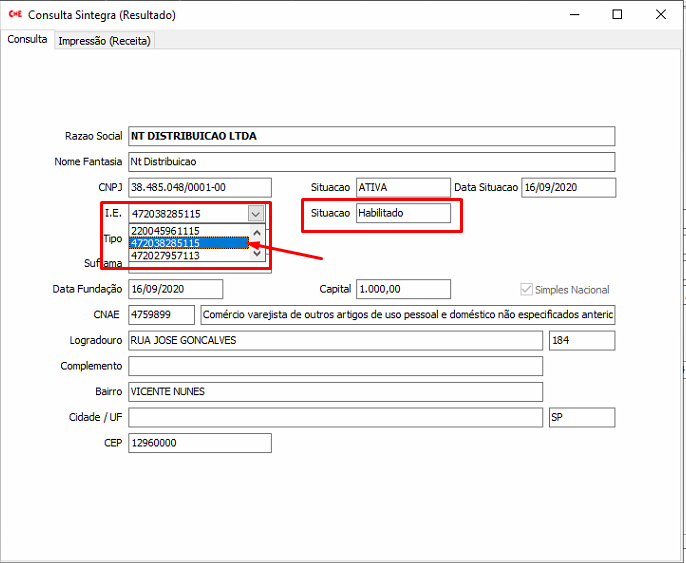Click the Razao Social field
686x563 pixels.
point(371,136)
